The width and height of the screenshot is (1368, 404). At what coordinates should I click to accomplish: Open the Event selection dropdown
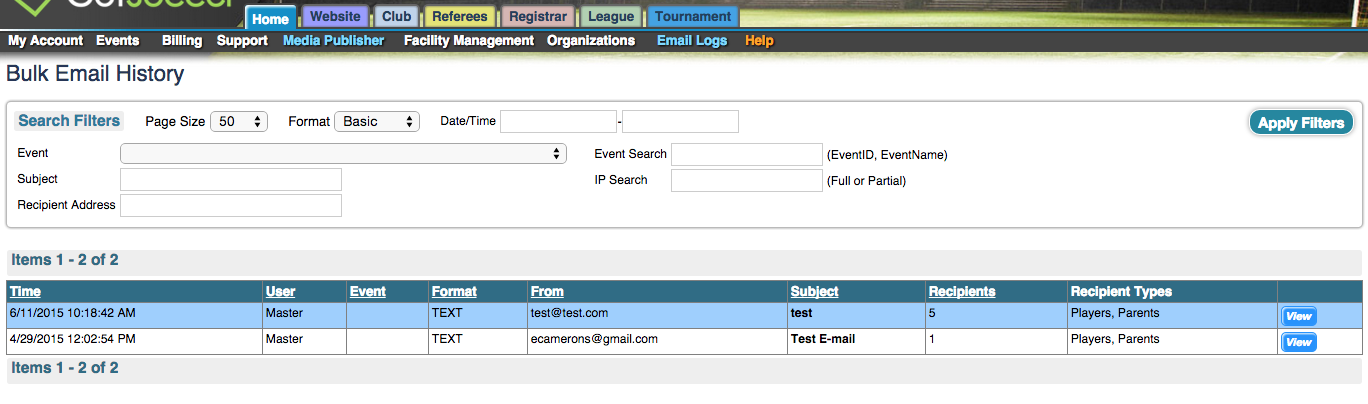click(x=343, y=154)
